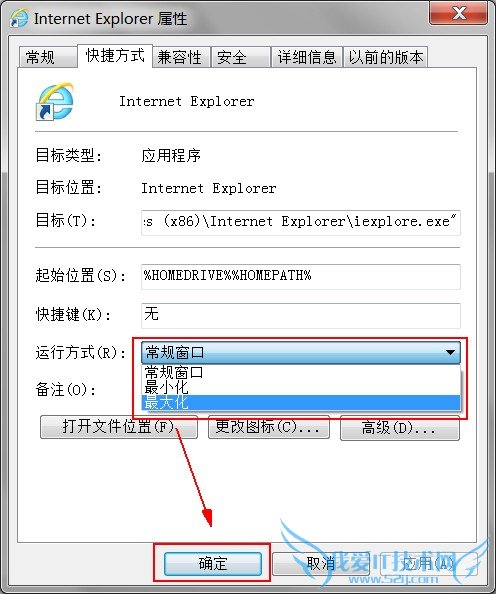Viewport: 496px width, 594px height.
Task: Close the properties dialog with X button
Action: click(x=459, y=13)
